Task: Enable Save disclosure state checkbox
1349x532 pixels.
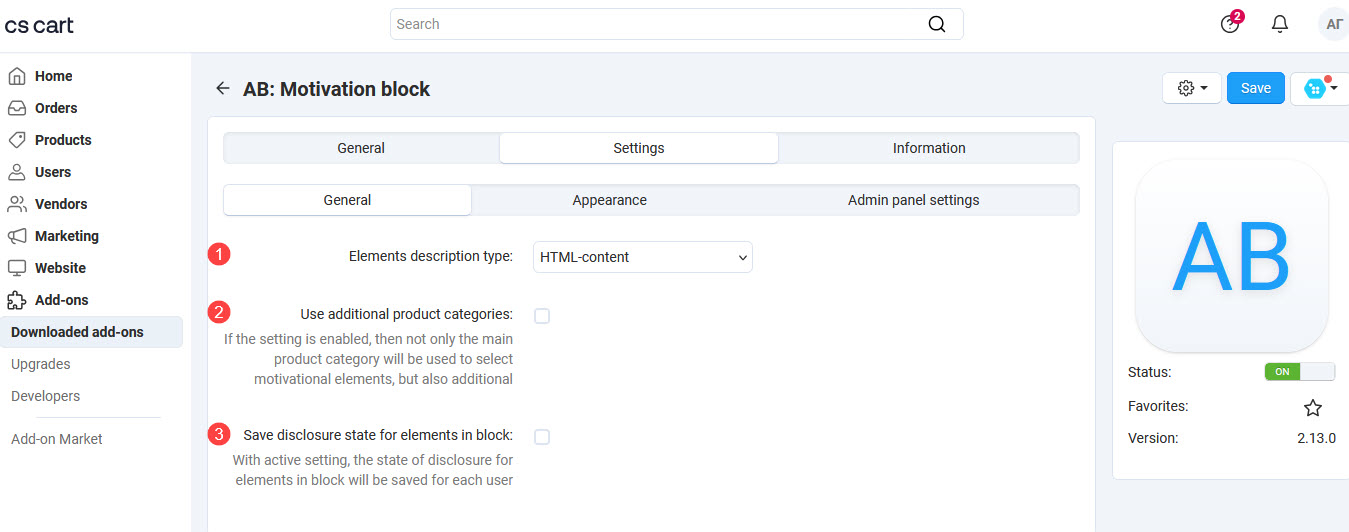Action: (542, 437)
